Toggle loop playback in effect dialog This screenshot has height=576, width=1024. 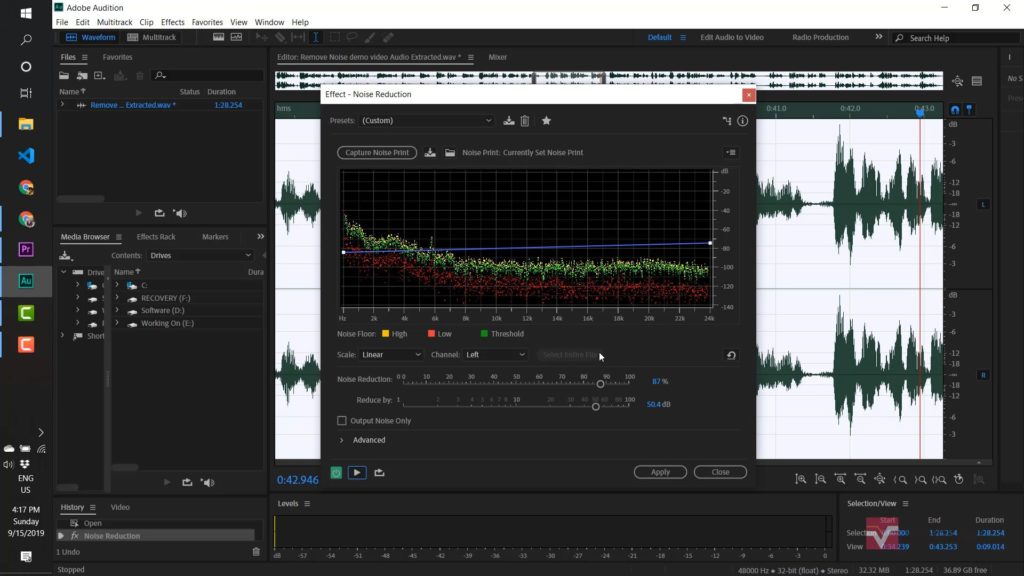click(x=379, y=472)
